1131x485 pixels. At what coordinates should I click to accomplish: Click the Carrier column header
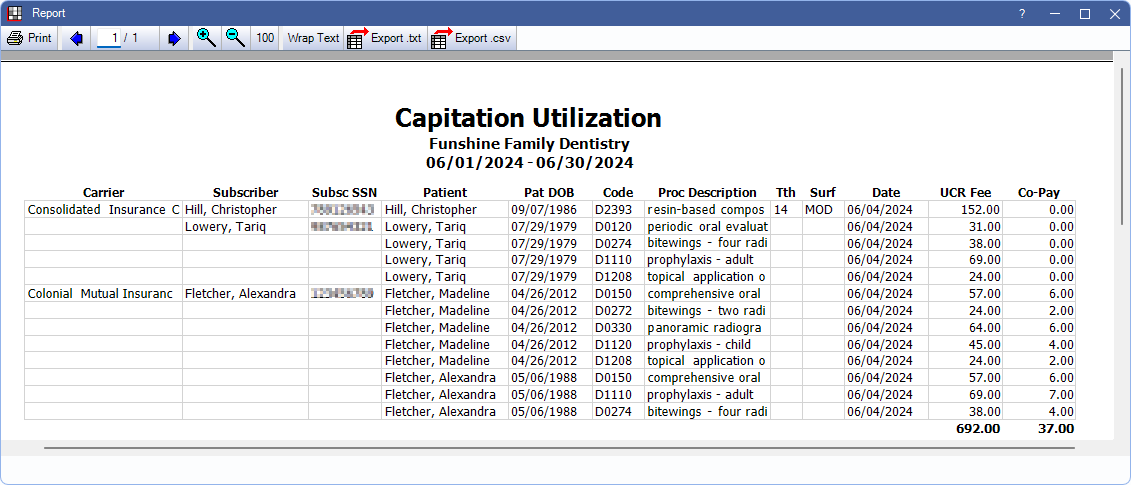click(103, 192)
